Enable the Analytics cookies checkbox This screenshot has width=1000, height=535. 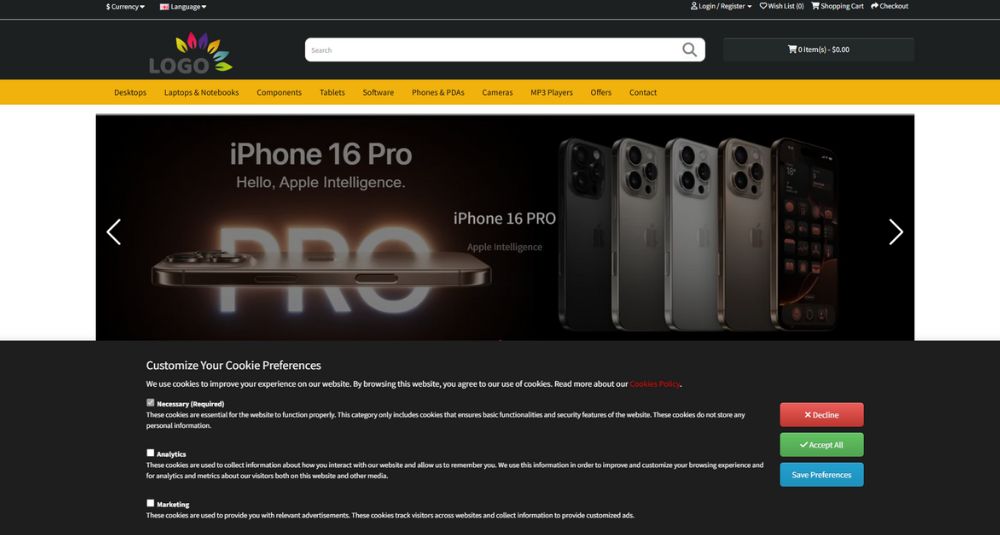[x=151, y=453]
